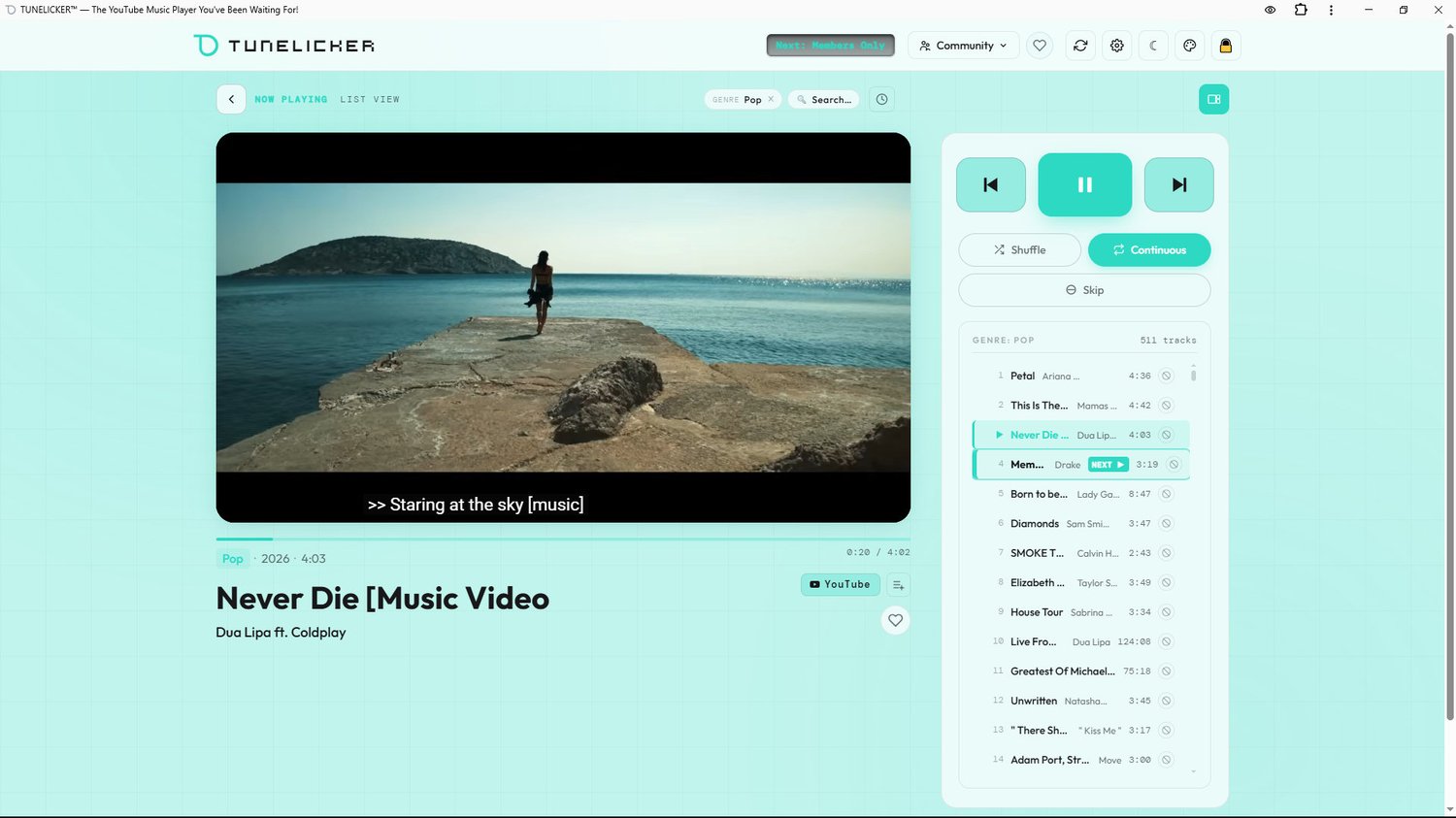Image resolution: width=1456 pixels, height=818 pixels.
Task: Play Elizabeth... by Taylor S...
Action: (1079, 583)
